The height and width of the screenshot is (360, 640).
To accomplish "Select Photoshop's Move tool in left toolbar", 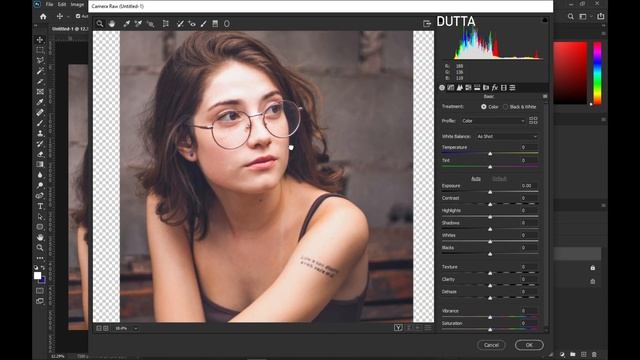I will [x=40, y=40].
